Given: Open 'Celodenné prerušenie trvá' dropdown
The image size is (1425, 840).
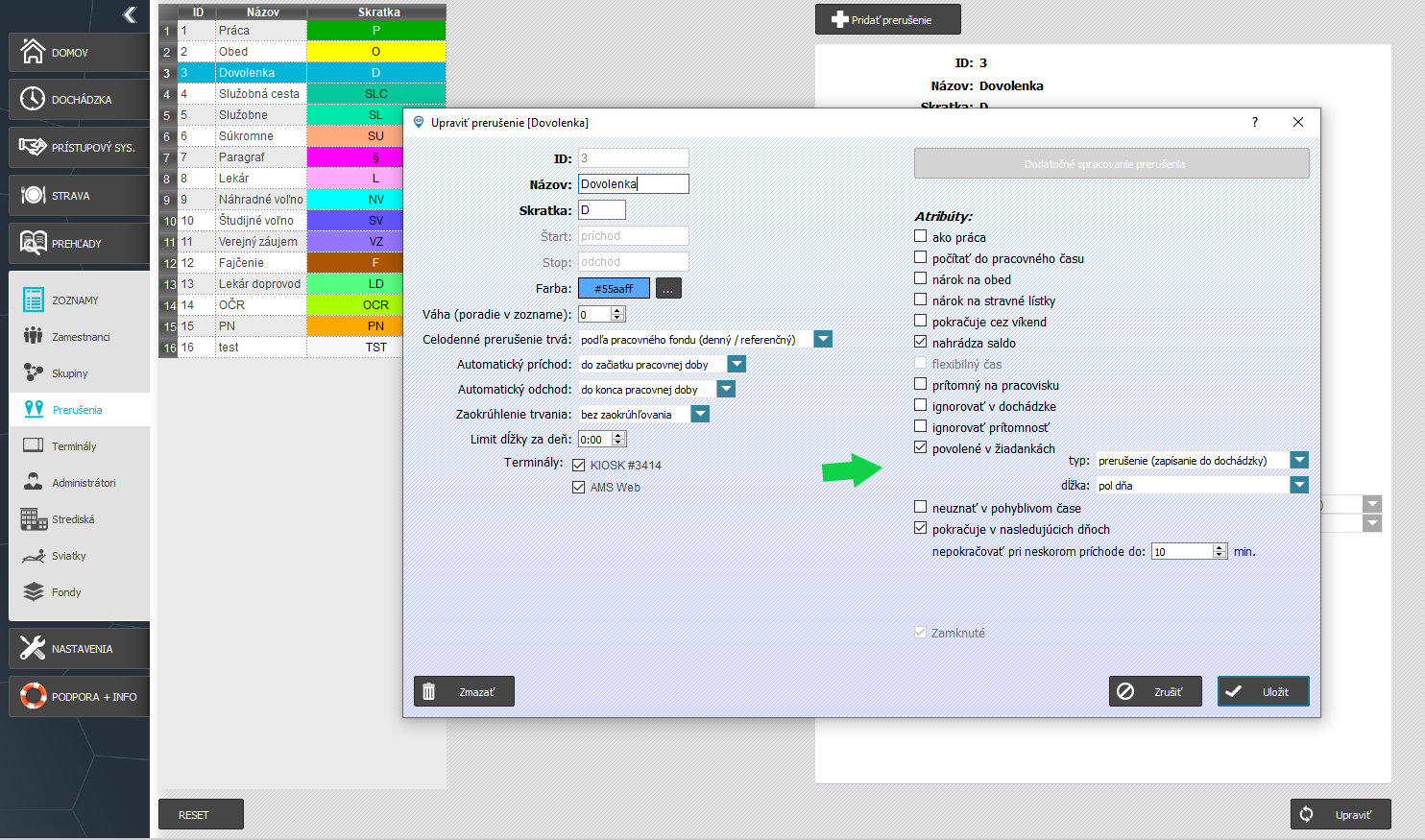Looking at the screenshot, I should click(x=823, y=339).
